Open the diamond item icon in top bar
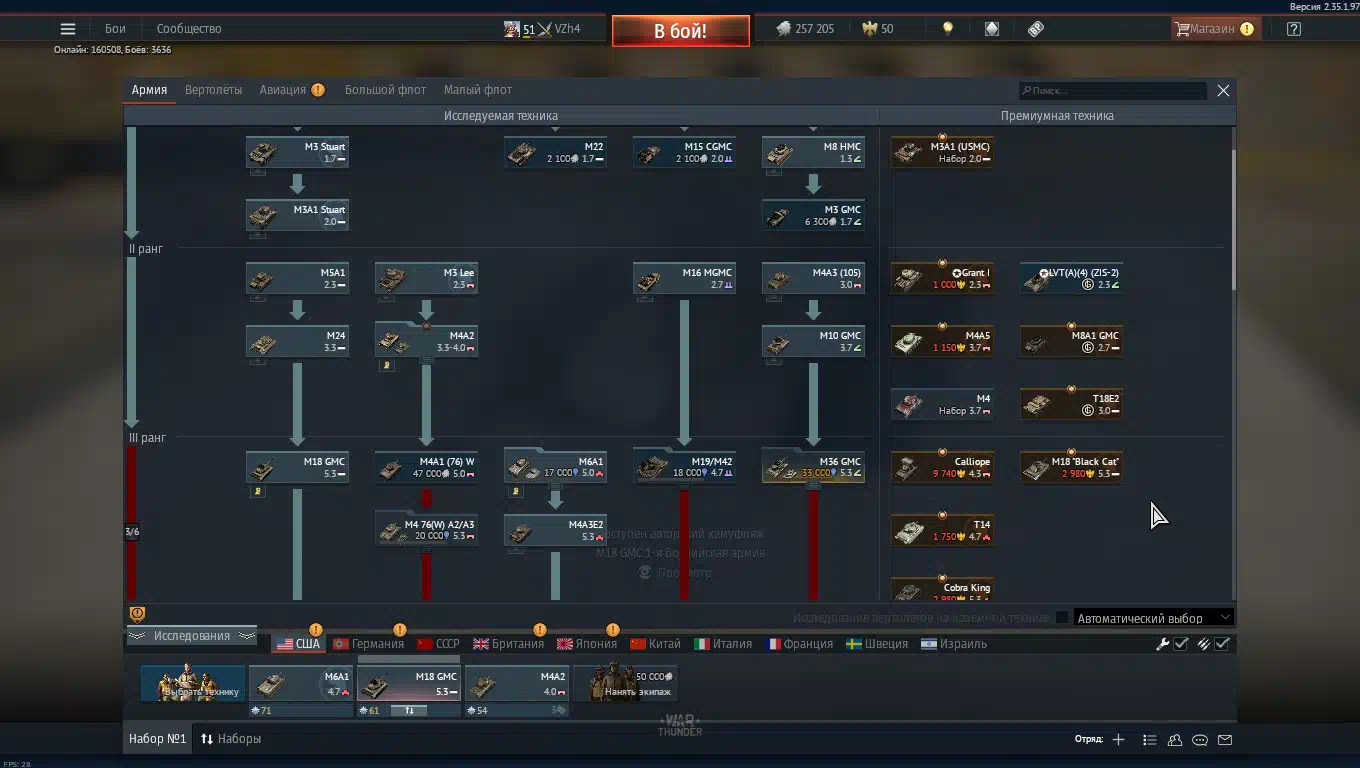Image resolution: width=1360 pixels, height=768 pixels. click(x=991, y=29)
